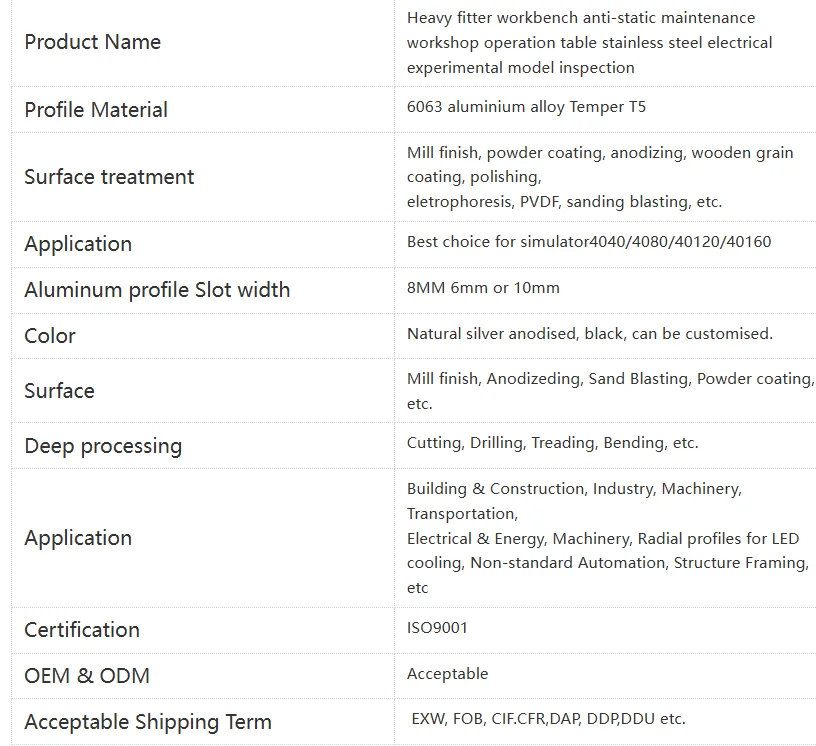Click the Surface treatment label
816x746 pixels.
pos(109,177)
